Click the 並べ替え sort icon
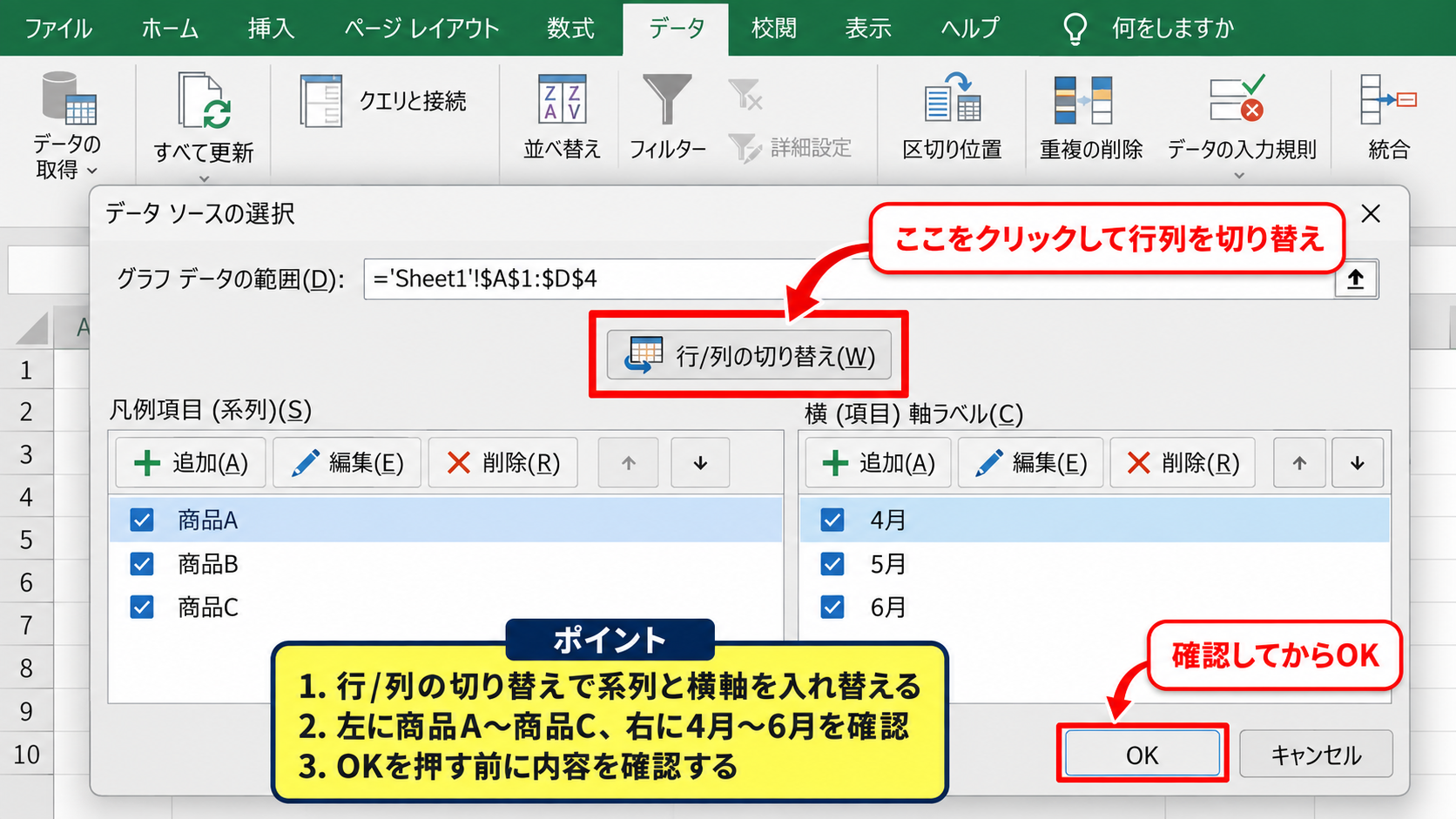The height and width of the screenshot is (819, 1456). (562, 99)
